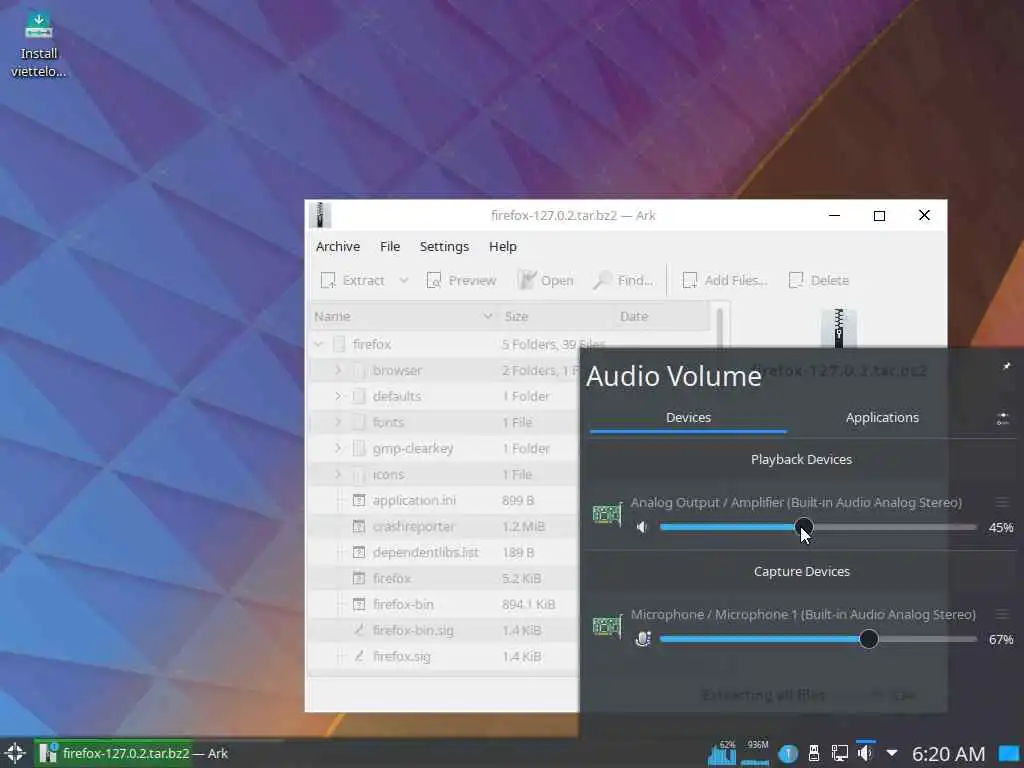Image resolution: width=1024 pixels, height=768 pixels.
Task: Click the Find toolbar button
Action: (624, 280)
